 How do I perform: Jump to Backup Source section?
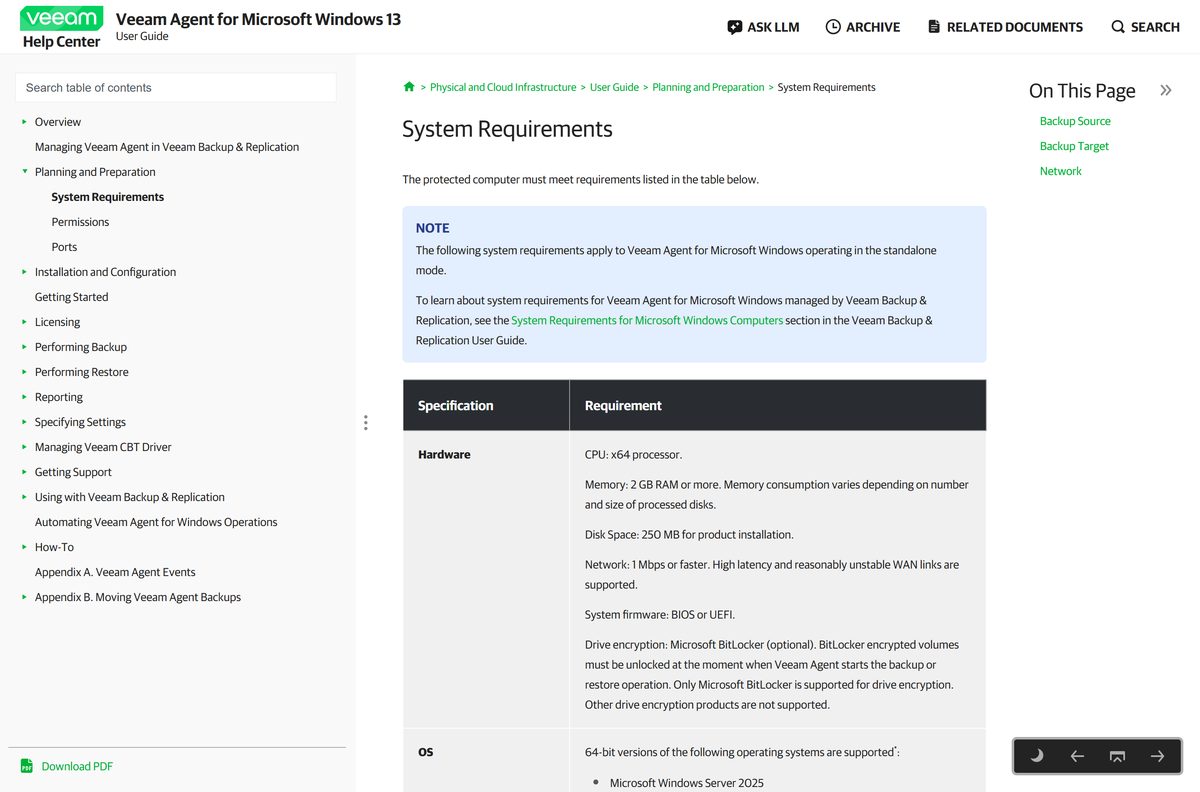(x=1075, y=121)
